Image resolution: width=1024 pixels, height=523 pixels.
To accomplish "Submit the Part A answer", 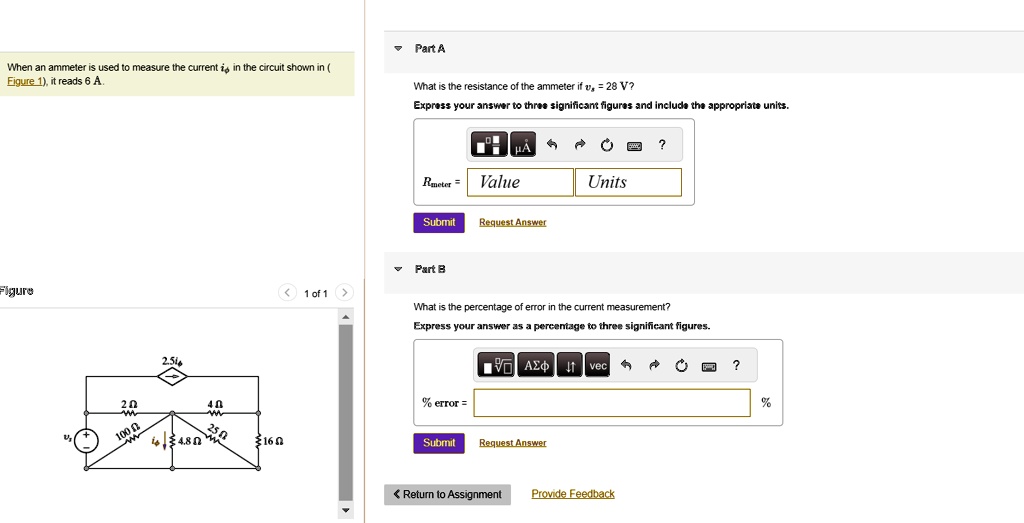I will point(438,222).
